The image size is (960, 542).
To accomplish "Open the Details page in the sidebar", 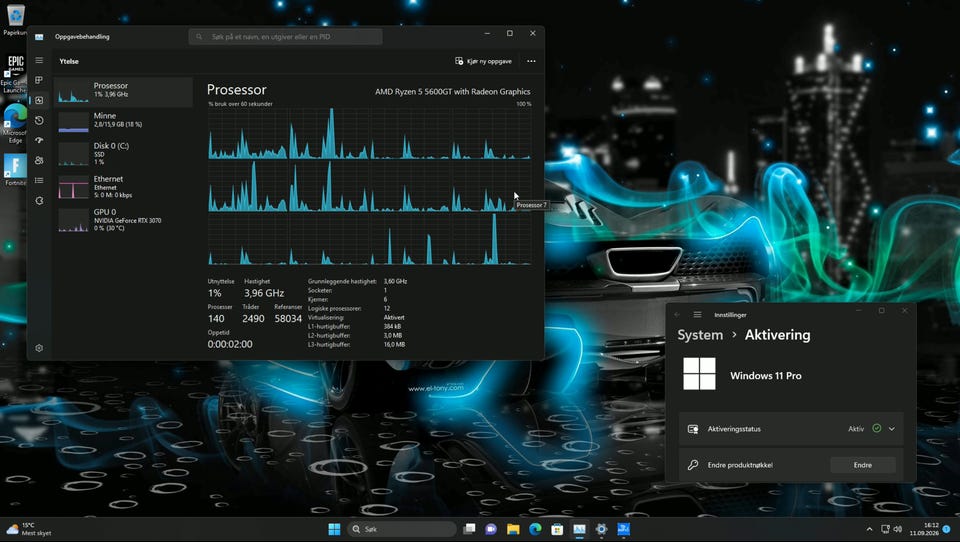I will coord(39,180).
